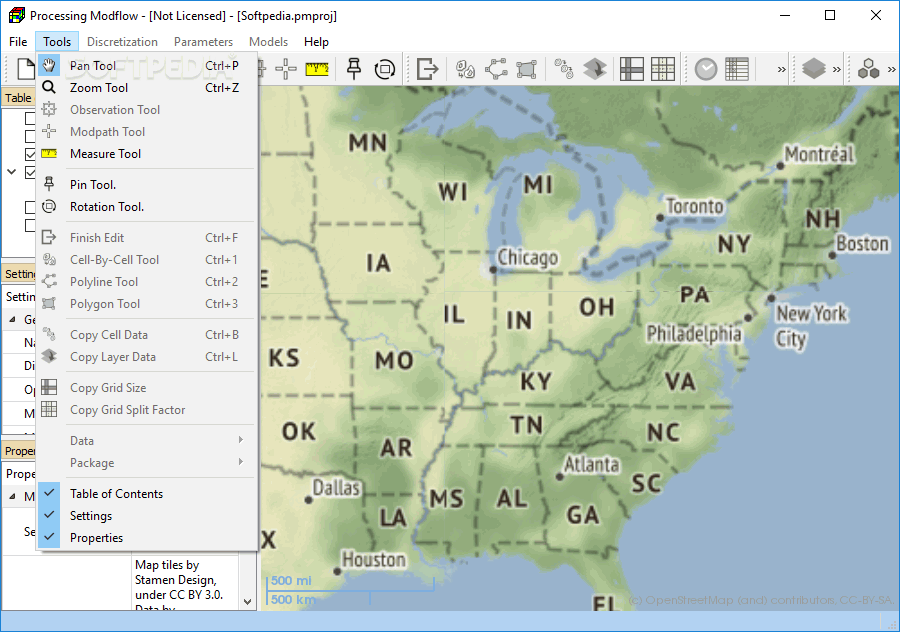Open the Help menu
900x632 pixels.
click(x=316, y=41)
